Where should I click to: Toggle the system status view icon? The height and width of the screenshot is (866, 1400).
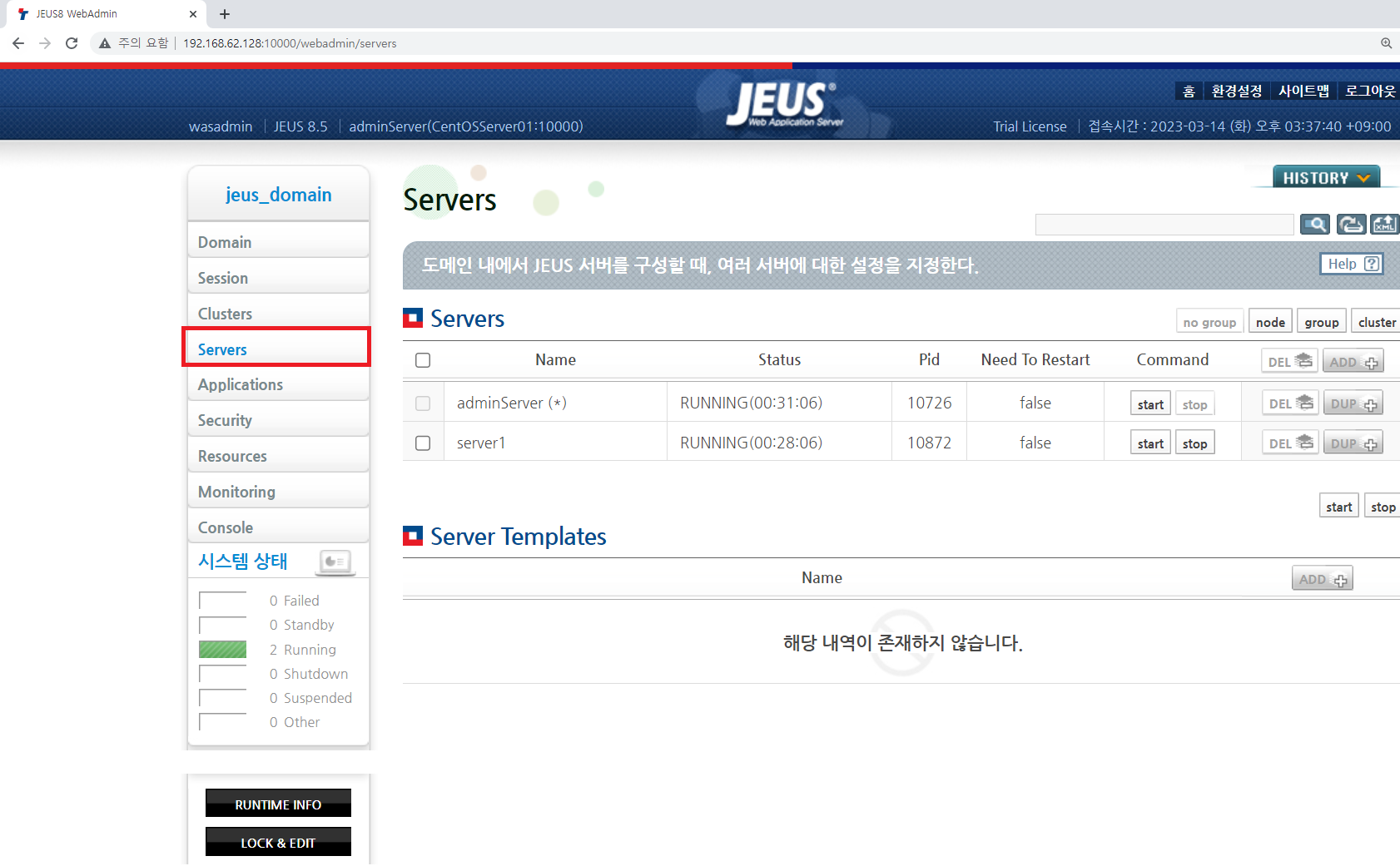point(335,562)
